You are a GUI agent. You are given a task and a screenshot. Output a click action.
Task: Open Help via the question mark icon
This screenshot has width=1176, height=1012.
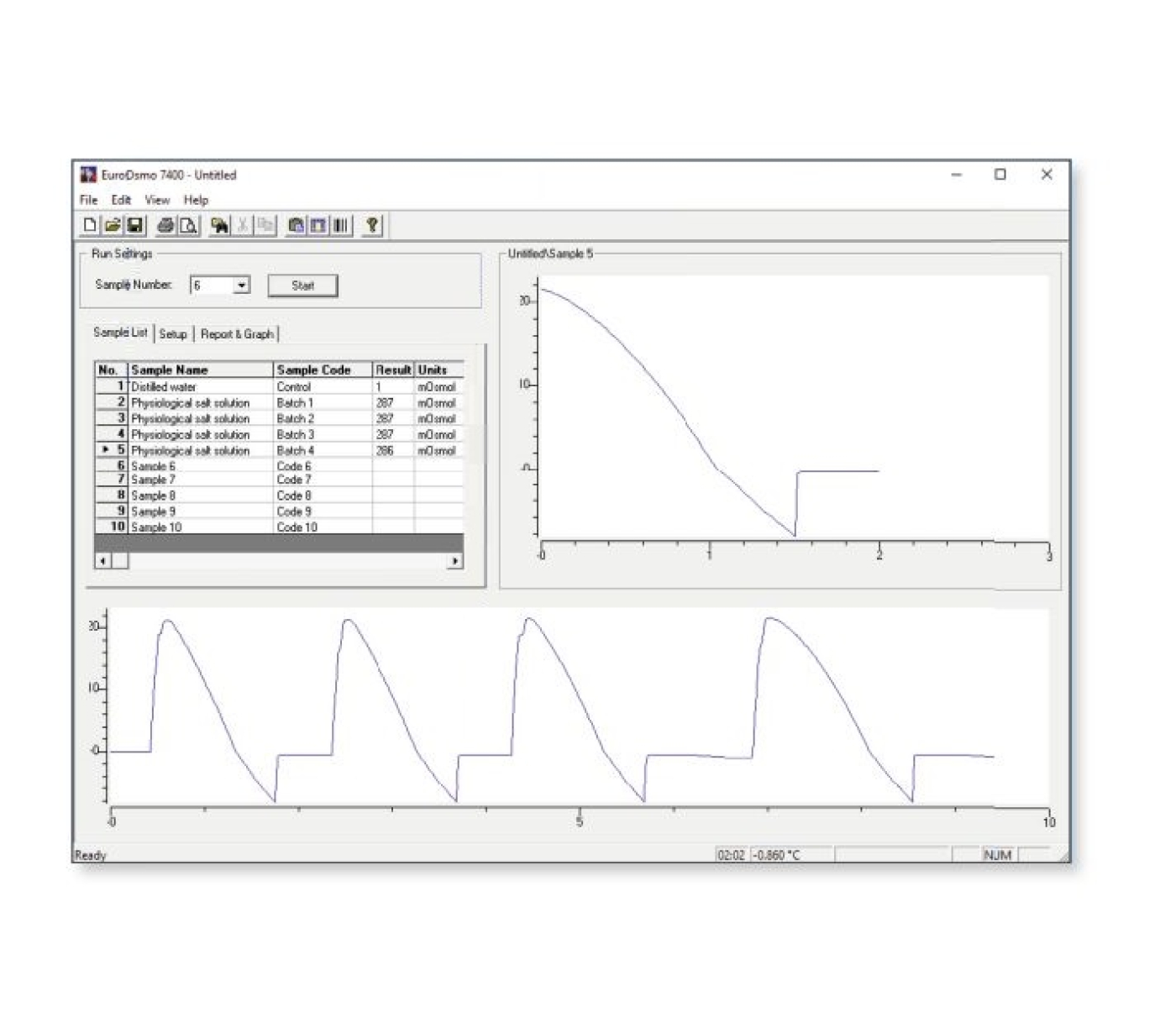click(x=372, y=225)
